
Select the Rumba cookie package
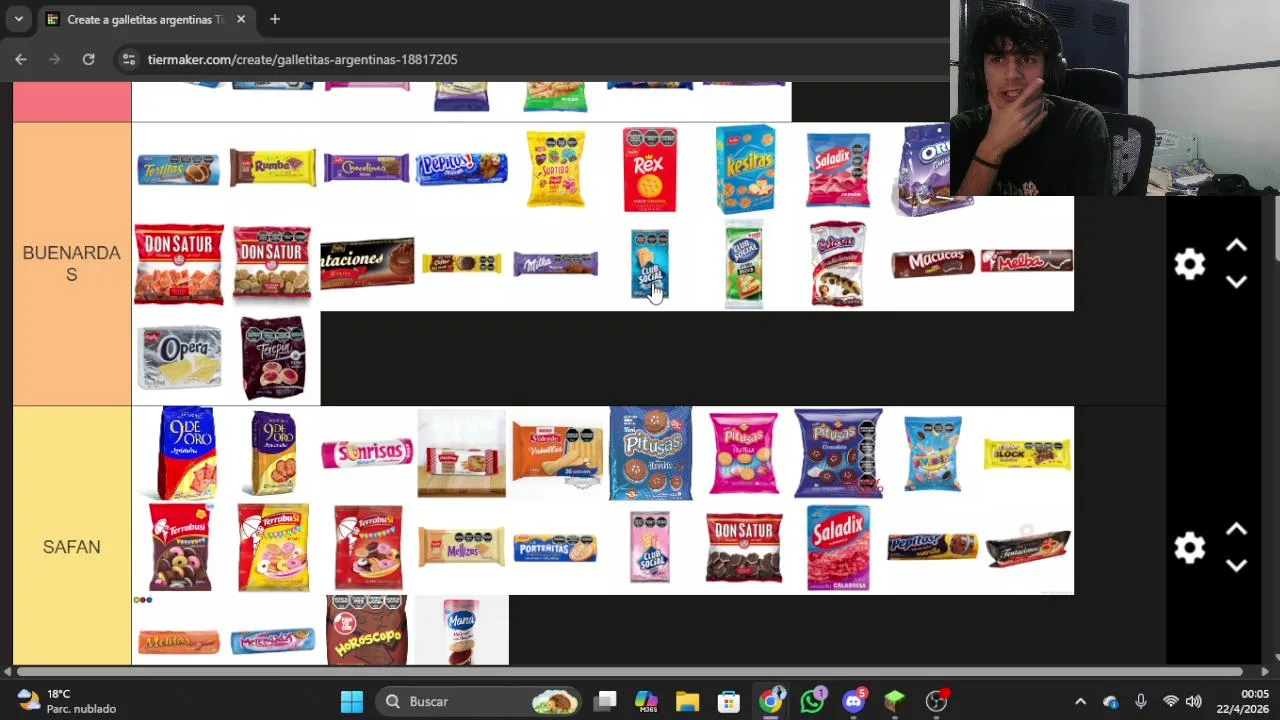(273, 168)
